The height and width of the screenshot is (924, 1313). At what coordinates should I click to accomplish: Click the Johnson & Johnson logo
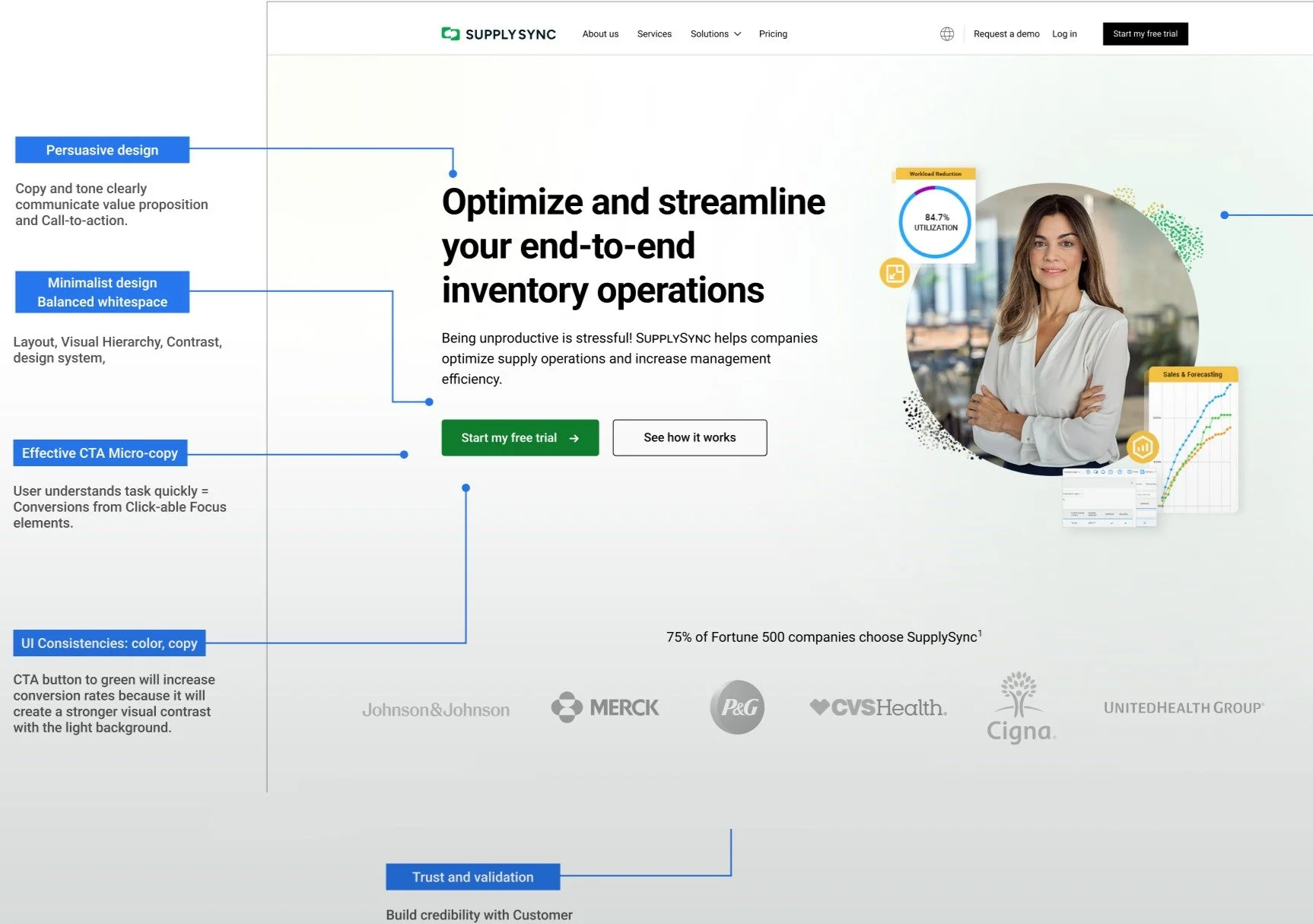[x=436, y=710]
